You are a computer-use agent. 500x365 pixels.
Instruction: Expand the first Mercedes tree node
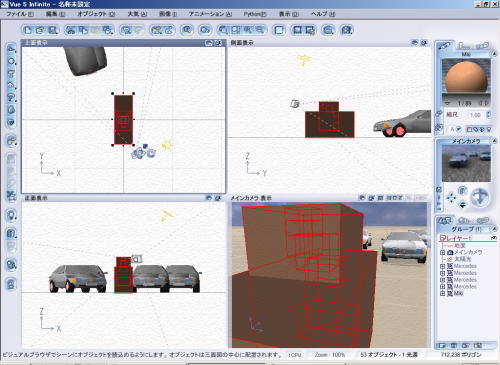coord(442,266)
